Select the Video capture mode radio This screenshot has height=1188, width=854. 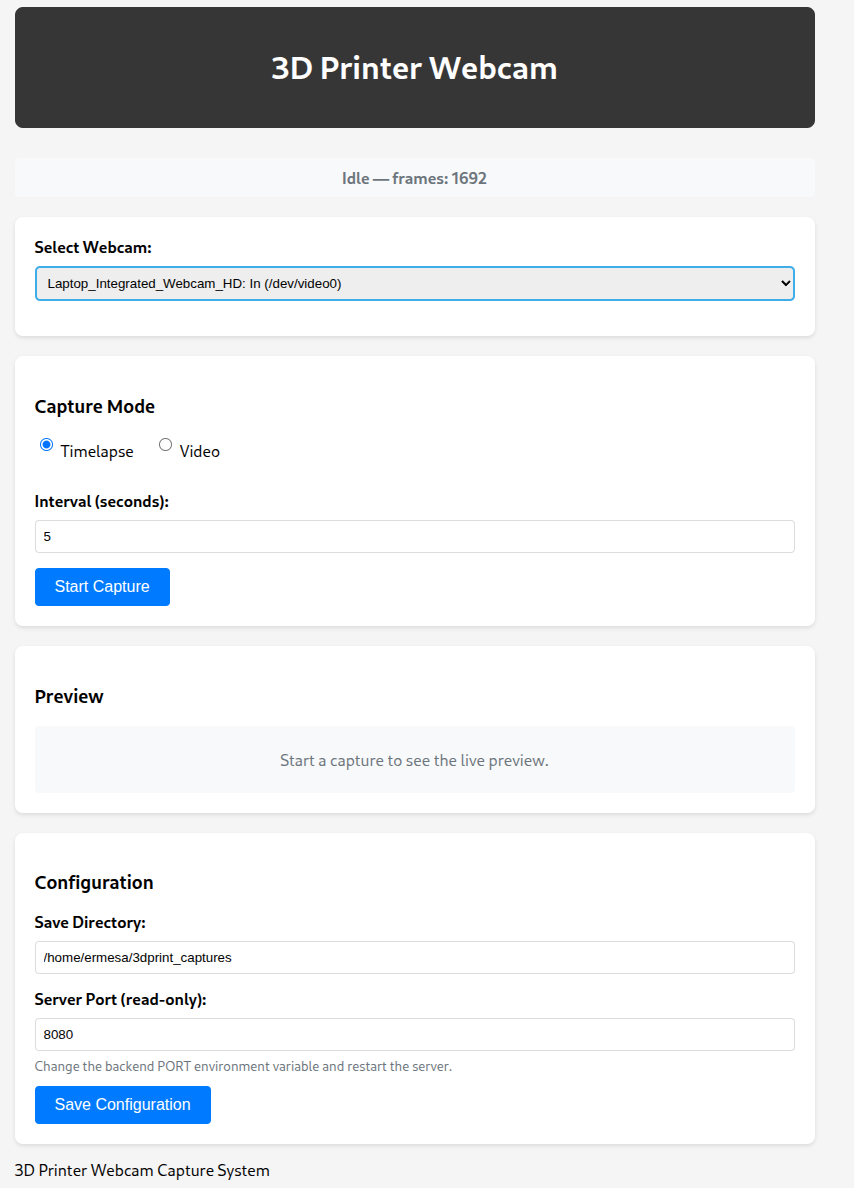(165, 445)
